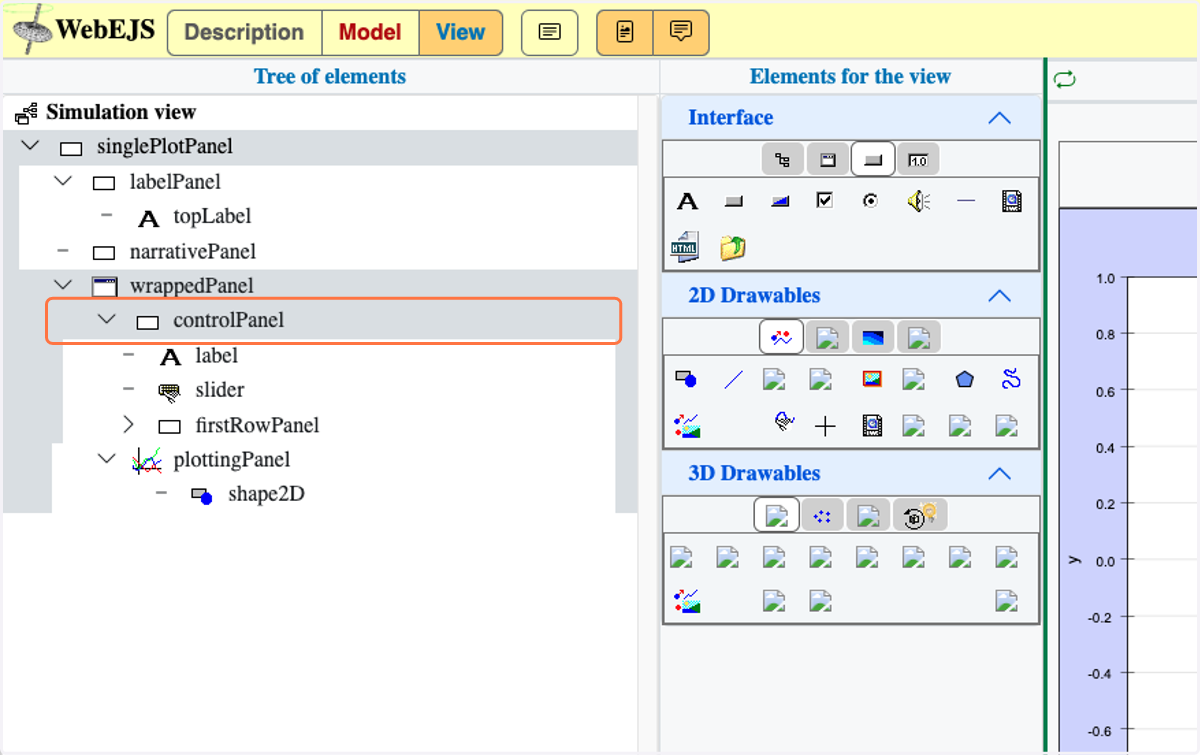Screen dimensions: 1200x755
Task: Pick the speaker sound element
Action: (x=919, y=201)
